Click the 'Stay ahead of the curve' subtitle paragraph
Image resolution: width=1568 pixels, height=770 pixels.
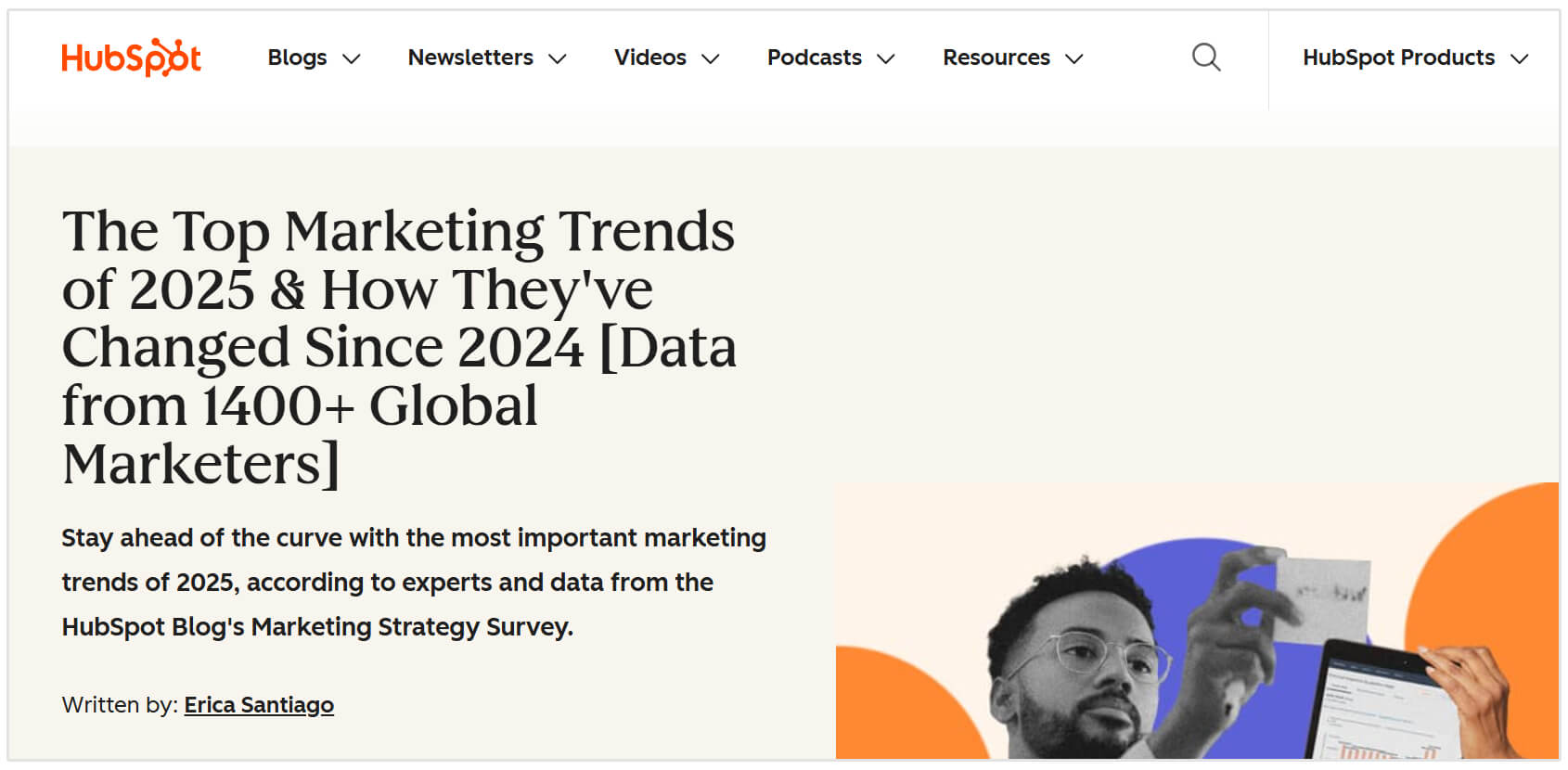pos(414,582)
